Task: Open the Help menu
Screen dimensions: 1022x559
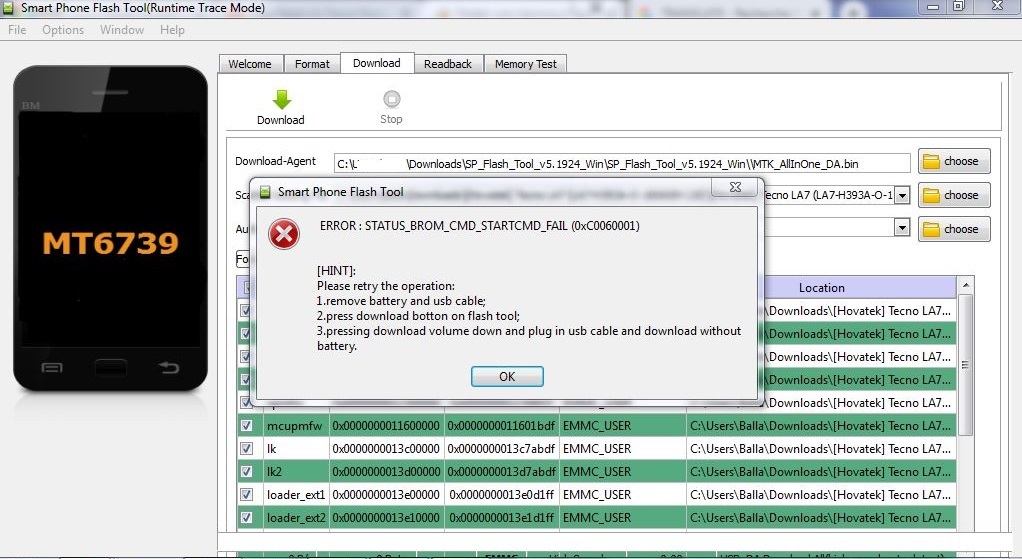Action: coord(172,30)
